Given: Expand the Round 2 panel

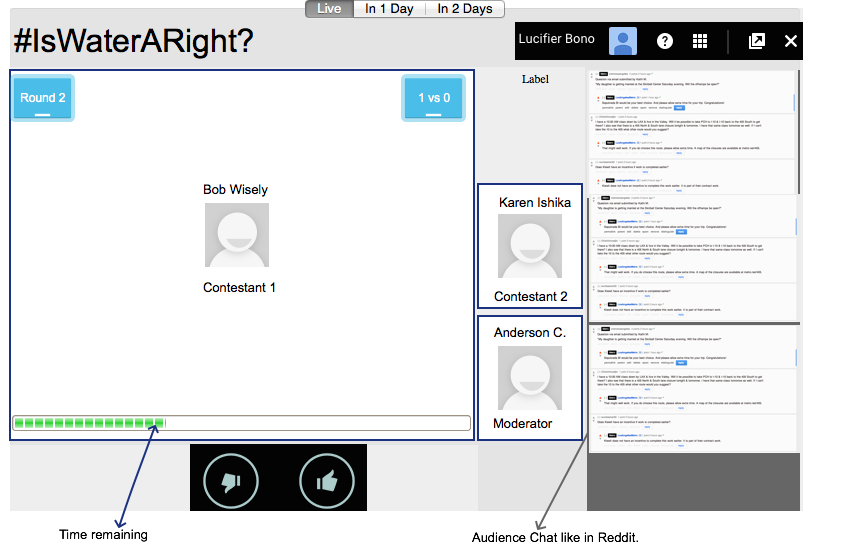Looking at the screenshot, I should coord(43,99).
